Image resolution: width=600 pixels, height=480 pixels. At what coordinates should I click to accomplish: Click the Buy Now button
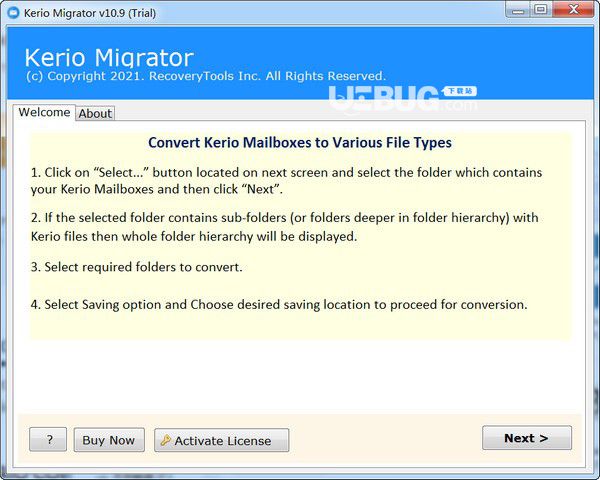pyautogui.click(x=109, y=440)
